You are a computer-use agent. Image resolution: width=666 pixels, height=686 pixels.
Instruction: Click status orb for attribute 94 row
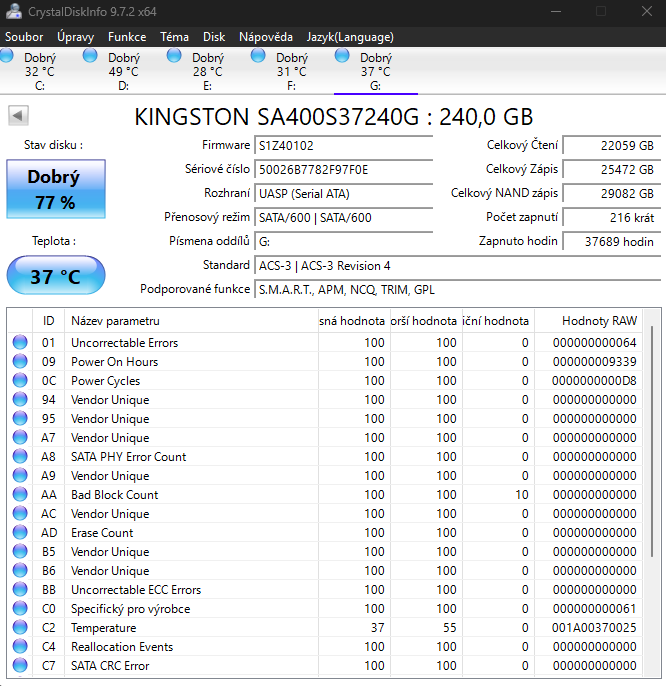(20, 399)
